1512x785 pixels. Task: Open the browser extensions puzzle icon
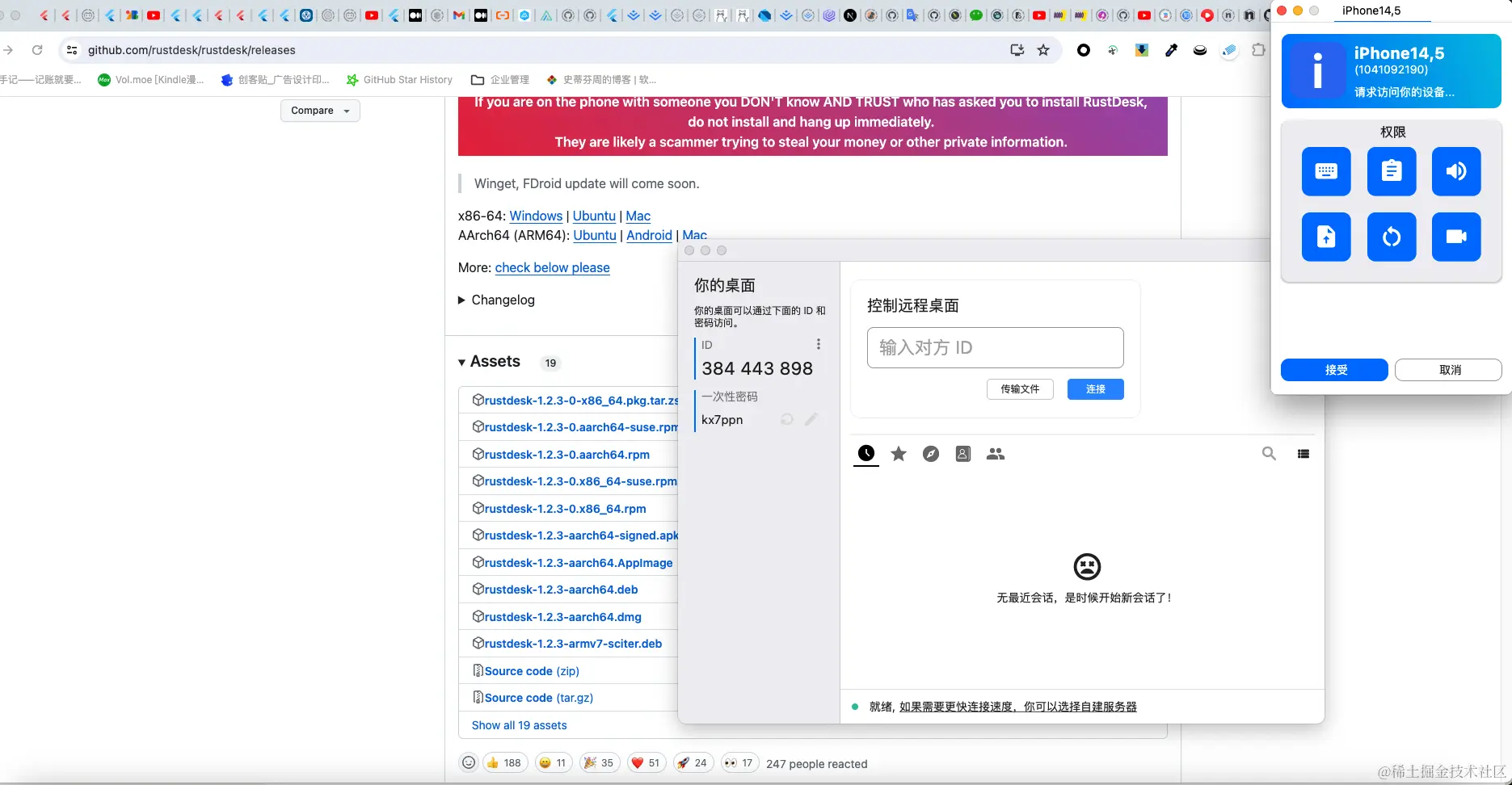pos(1258,50)
